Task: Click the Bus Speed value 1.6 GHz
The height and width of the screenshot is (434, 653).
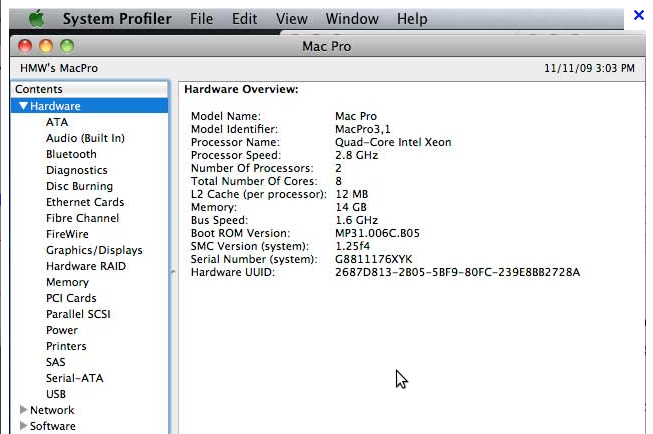Action: pyautogui.click(x=357, y=220)
